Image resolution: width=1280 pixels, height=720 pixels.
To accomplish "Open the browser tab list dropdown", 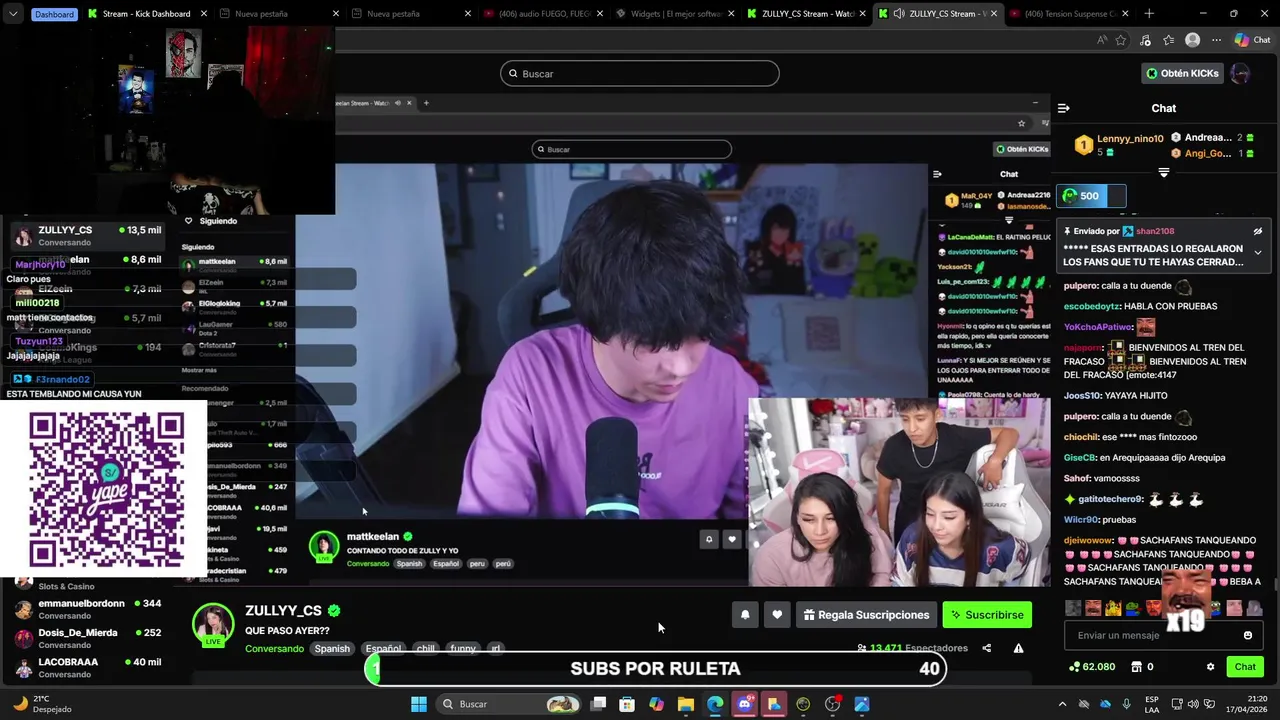I will coord(12,14).
